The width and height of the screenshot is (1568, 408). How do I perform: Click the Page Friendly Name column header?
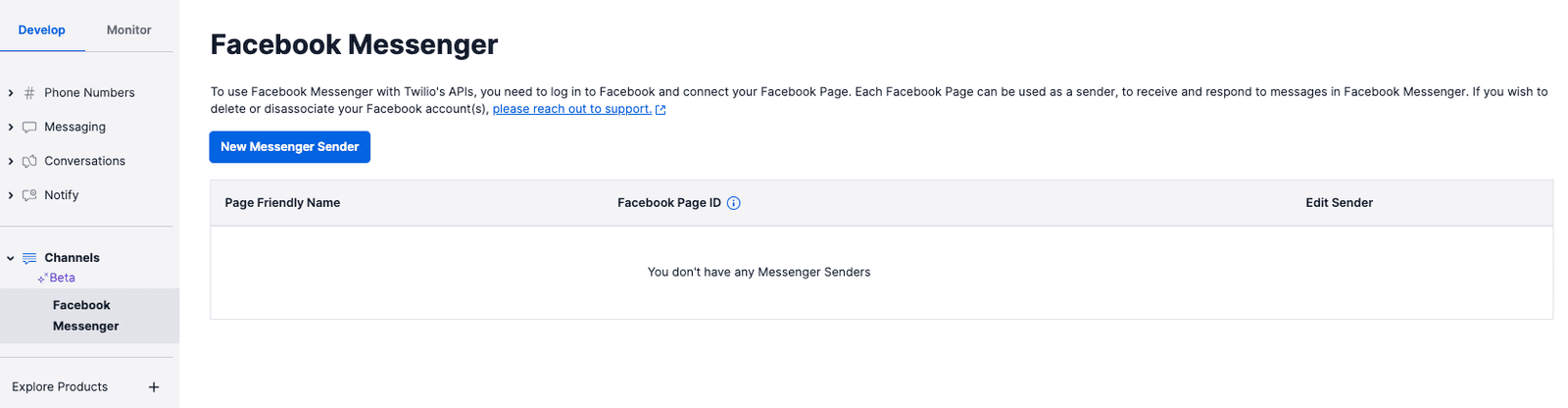pos(282,203)
